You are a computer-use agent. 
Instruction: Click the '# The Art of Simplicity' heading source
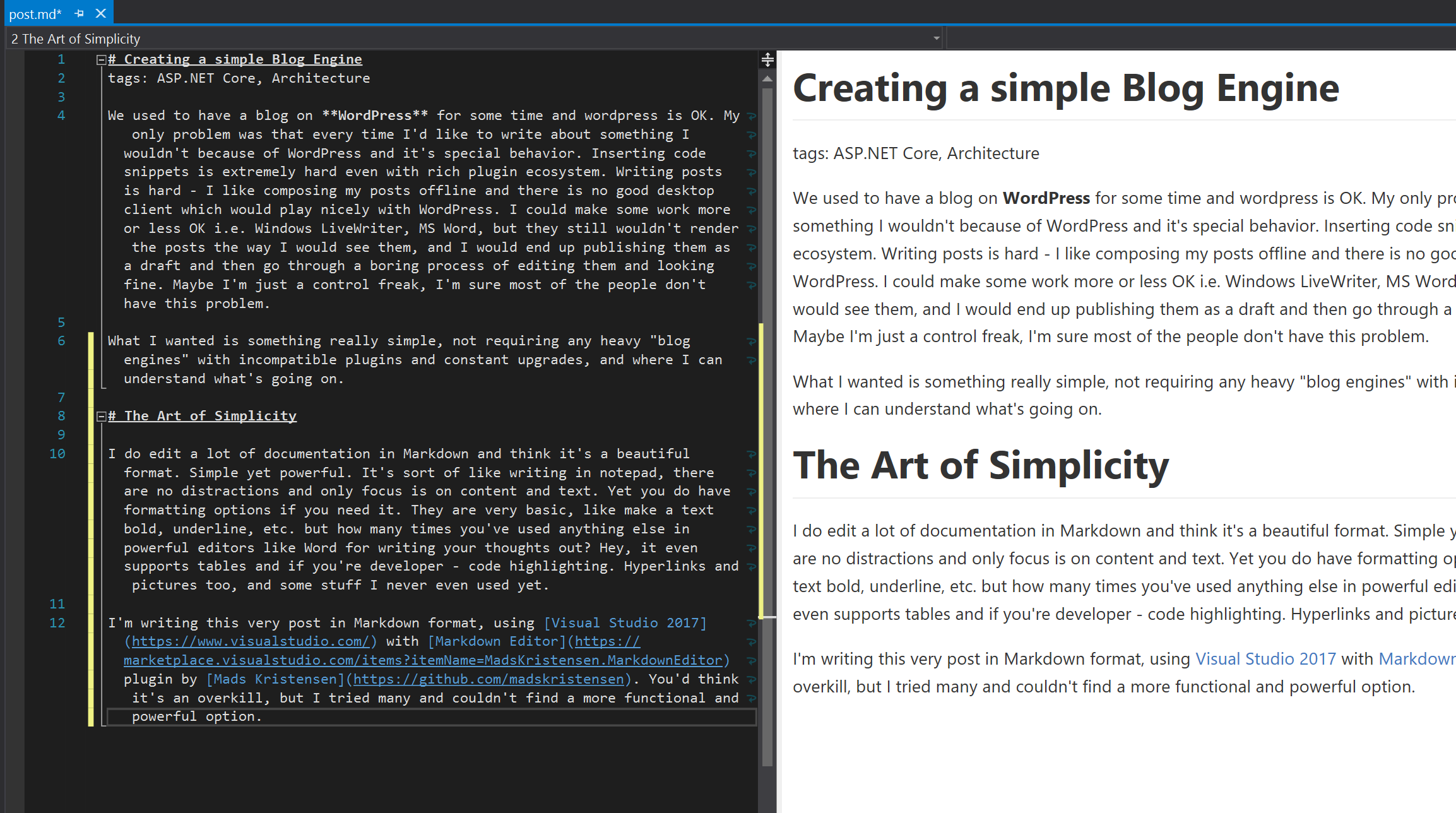point(202,416)
